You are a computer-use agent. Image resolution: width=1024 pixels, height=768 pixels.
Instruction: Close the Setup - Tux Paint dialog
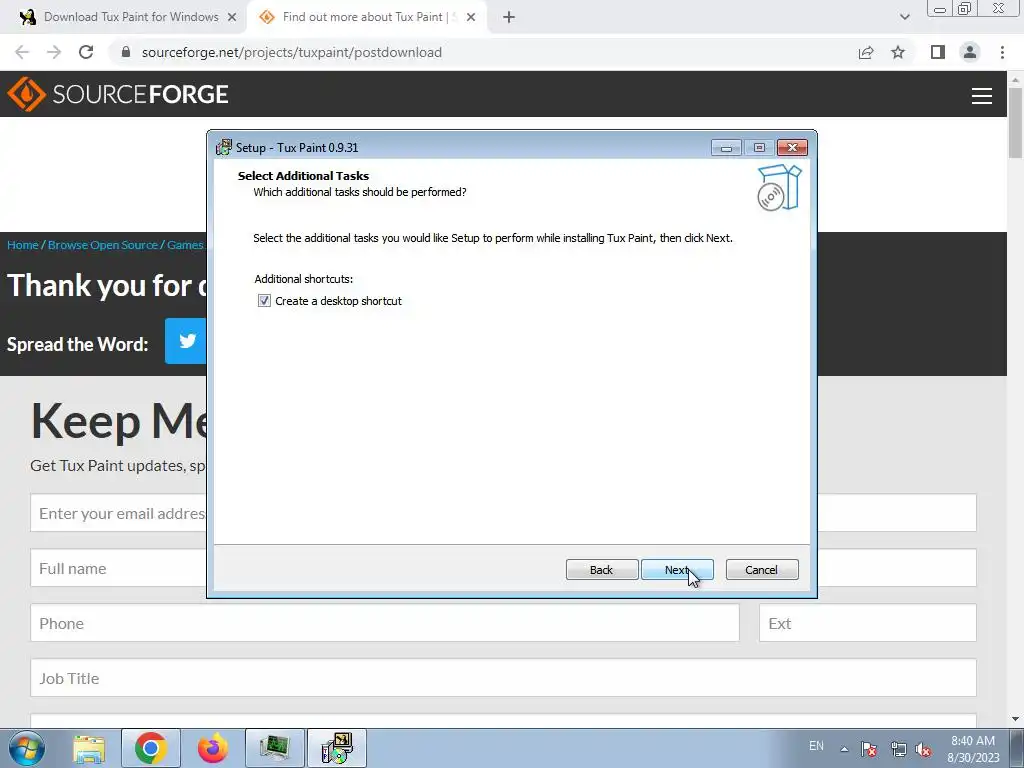pos(792,148)
